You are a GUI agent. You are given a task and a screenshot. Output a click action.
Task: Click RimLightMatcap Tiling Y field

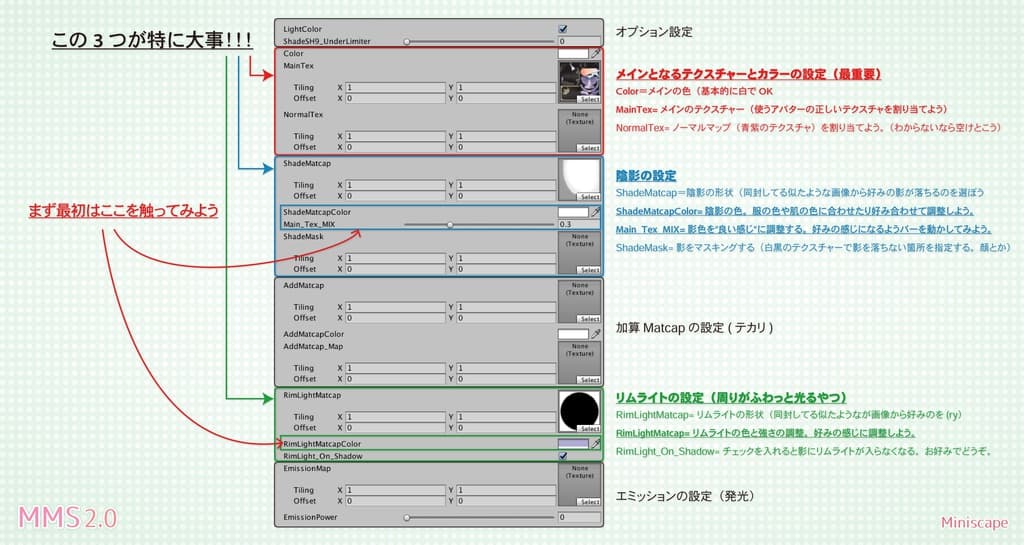[506, 417]
